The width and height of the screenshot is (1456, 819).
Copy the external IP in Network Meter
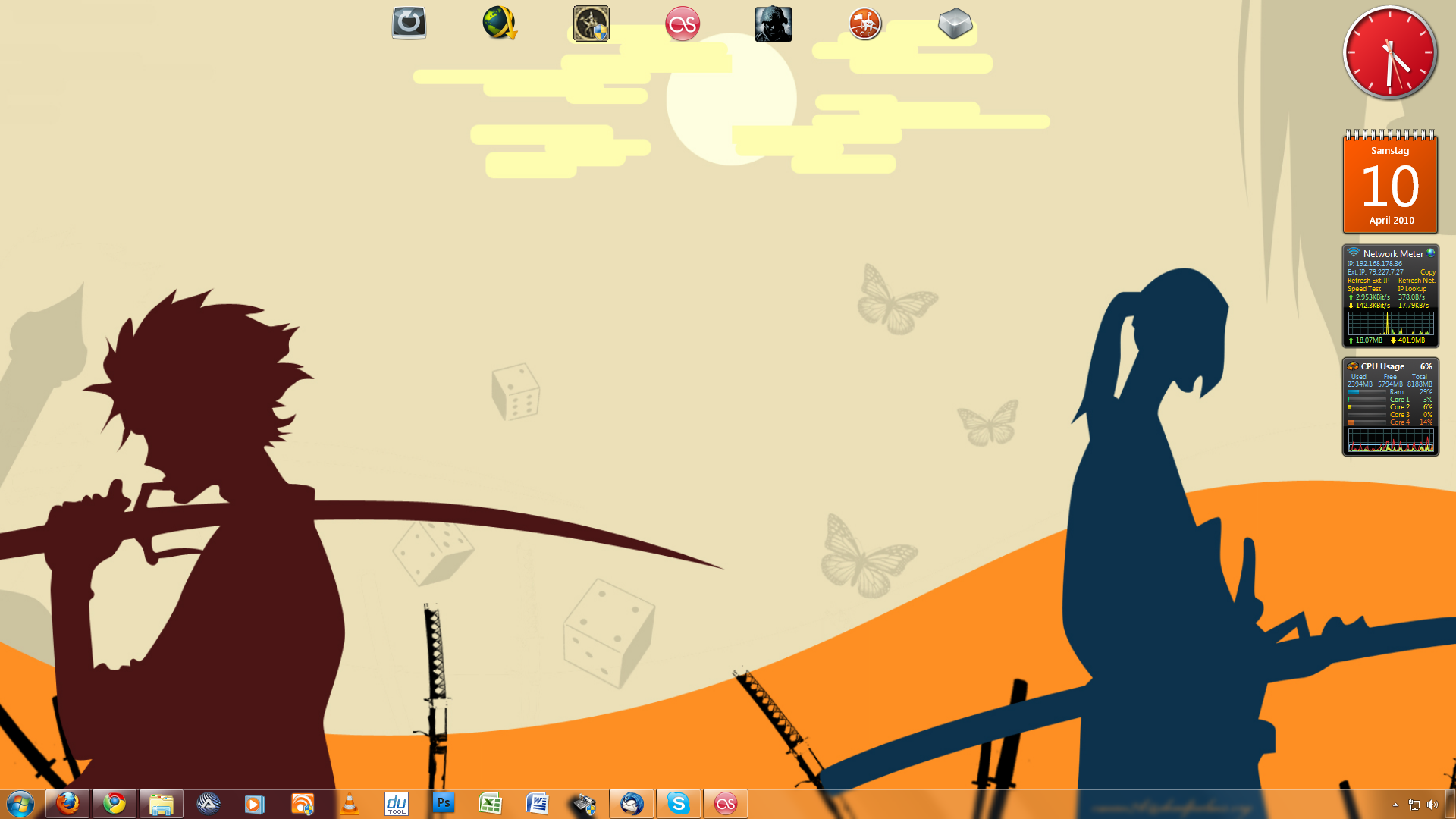tap(1427, 272)
